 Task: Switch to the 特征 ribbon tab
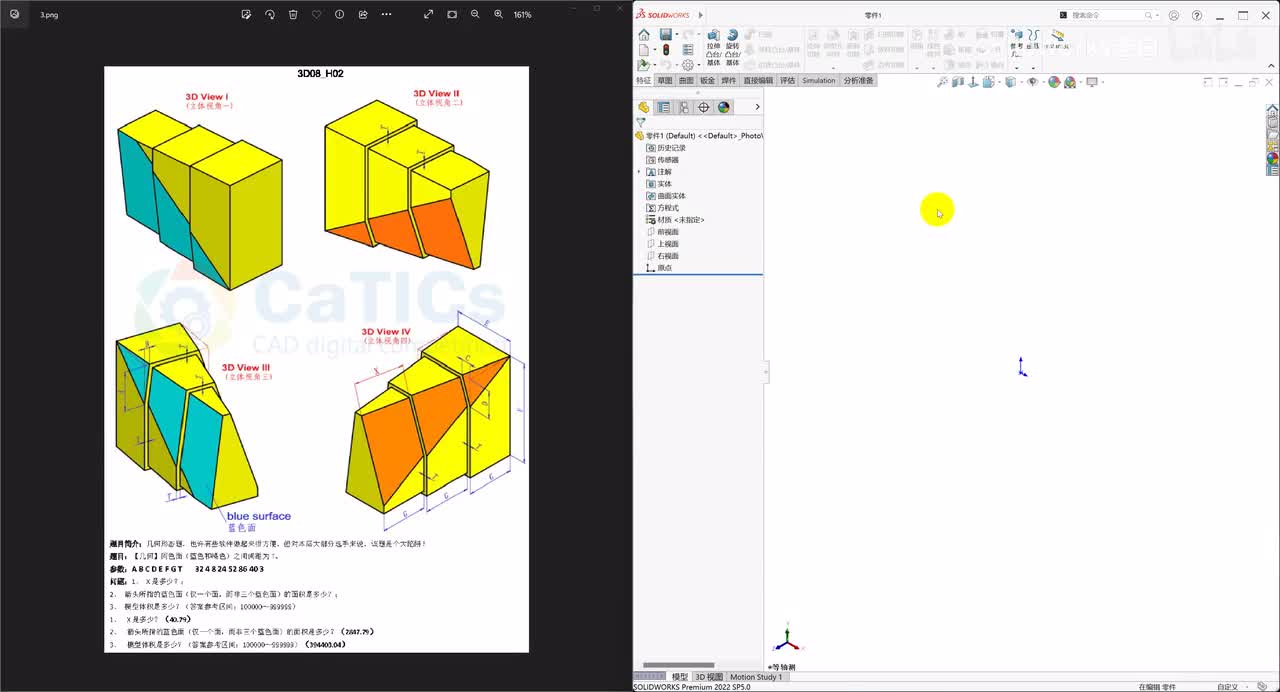click(x=643, y=81)
